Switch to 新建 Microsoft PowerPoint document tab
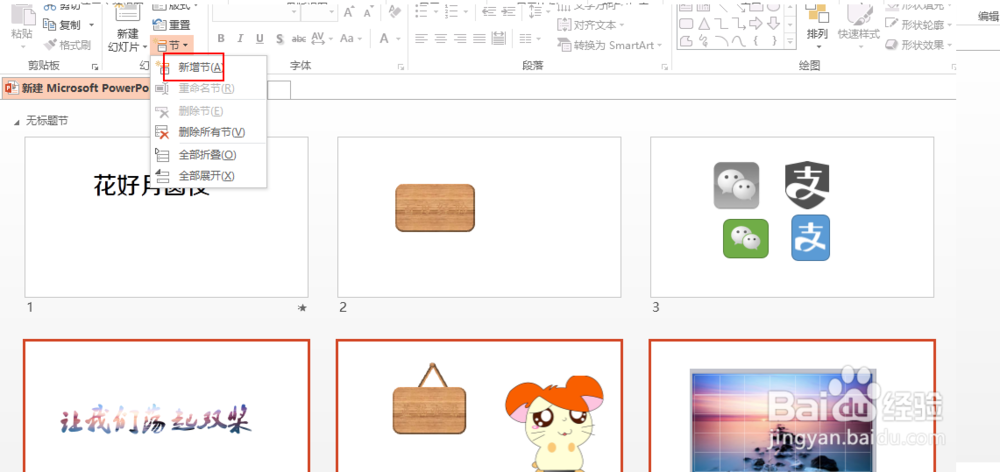The image size is (1000, 472). (x=77, y=88)
